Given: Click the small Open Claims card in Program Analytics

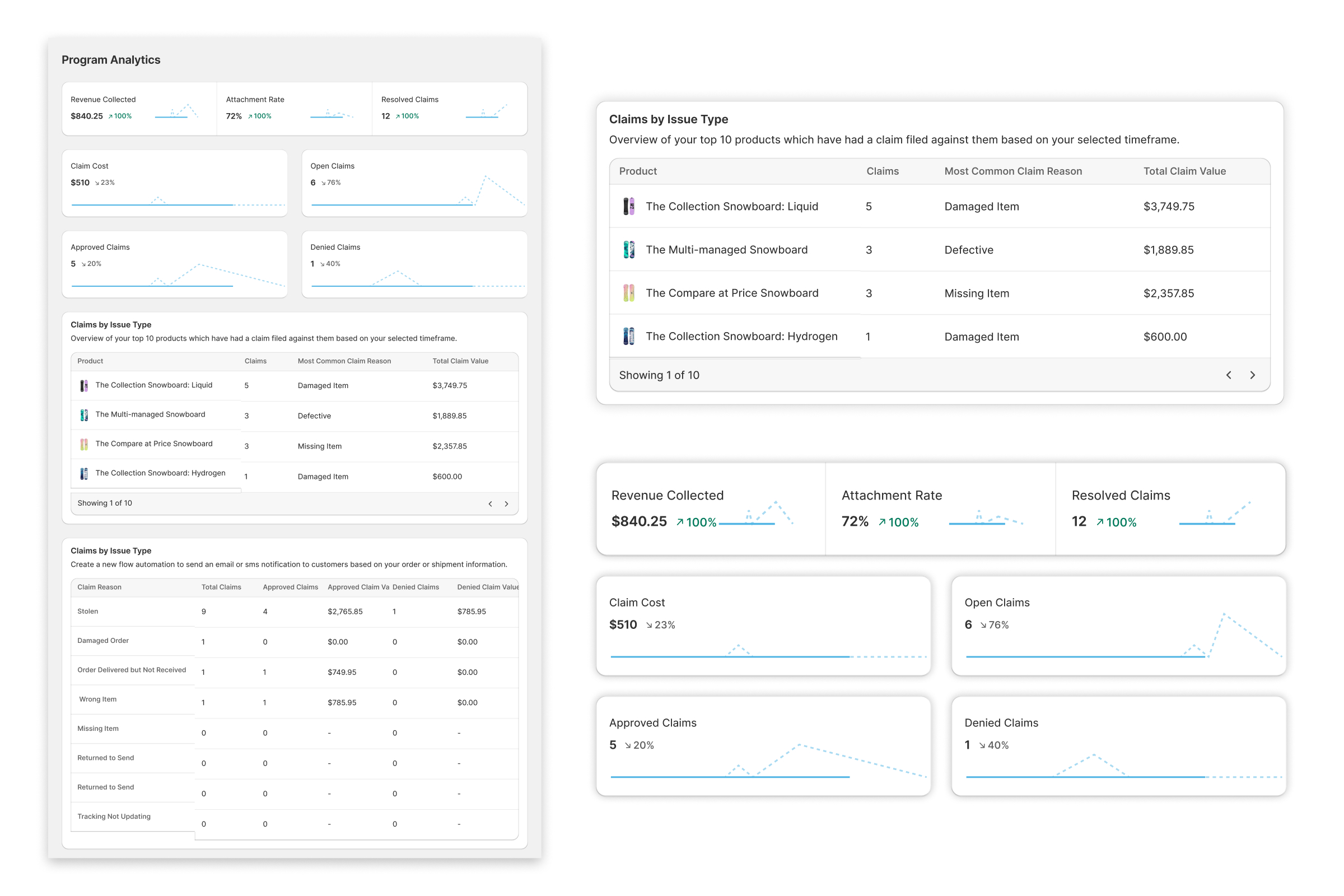Looking at the screenshot, I should point(414,183).
